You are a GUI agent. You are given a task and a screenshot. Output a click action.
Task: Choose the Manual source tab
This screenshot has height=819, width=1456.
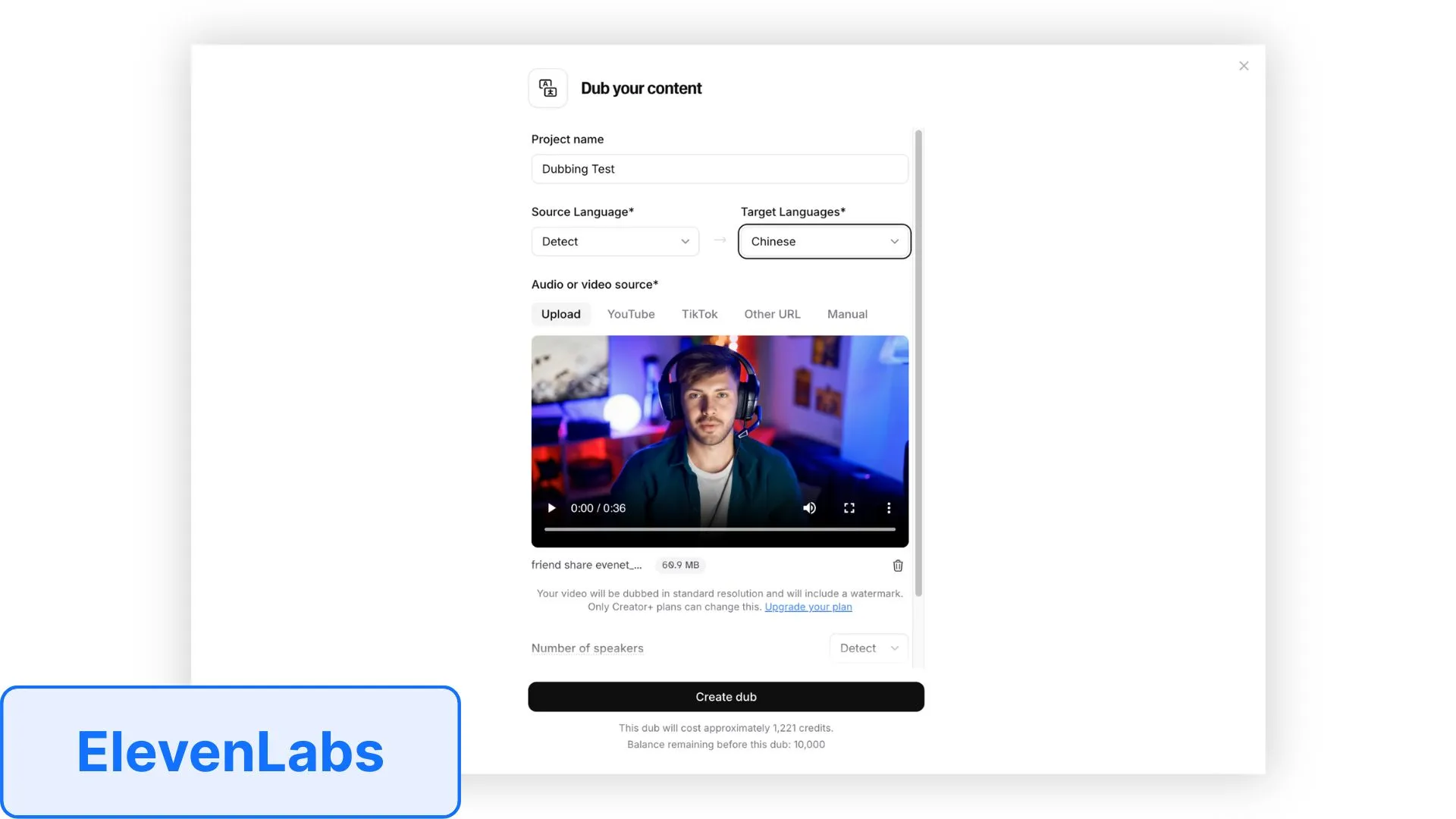(847, 314)
